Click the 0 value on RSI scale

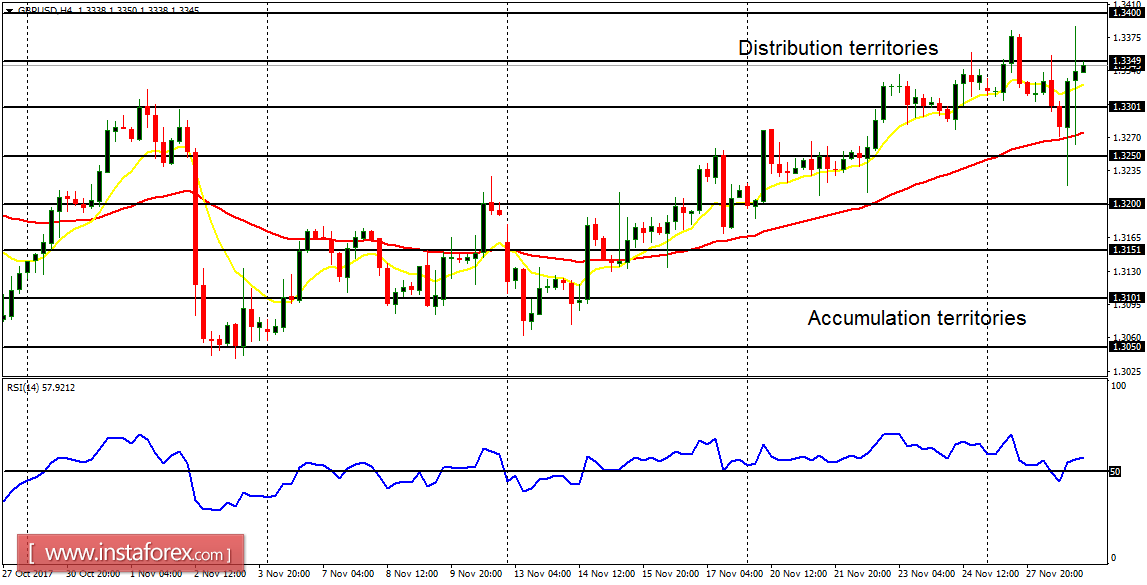tap(1114, 558)
